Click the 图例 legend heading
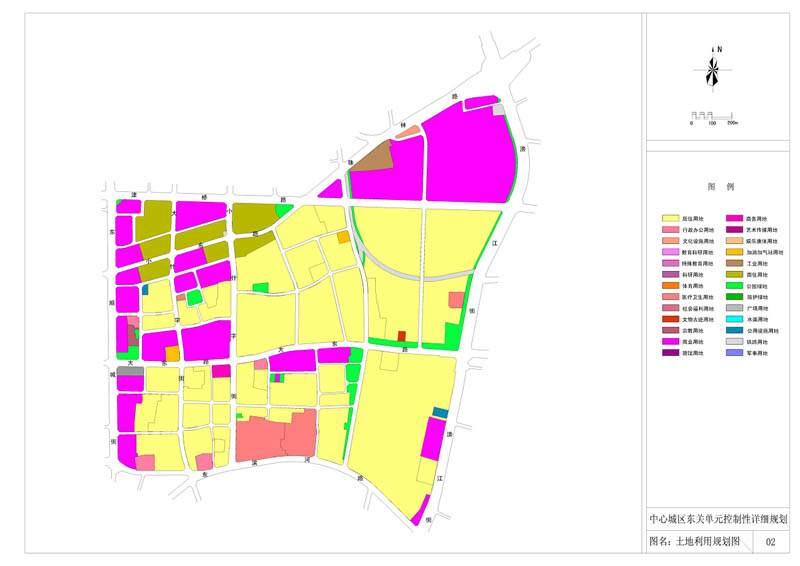800x566 pixels. pyautogui.click(x=721, y=187)
